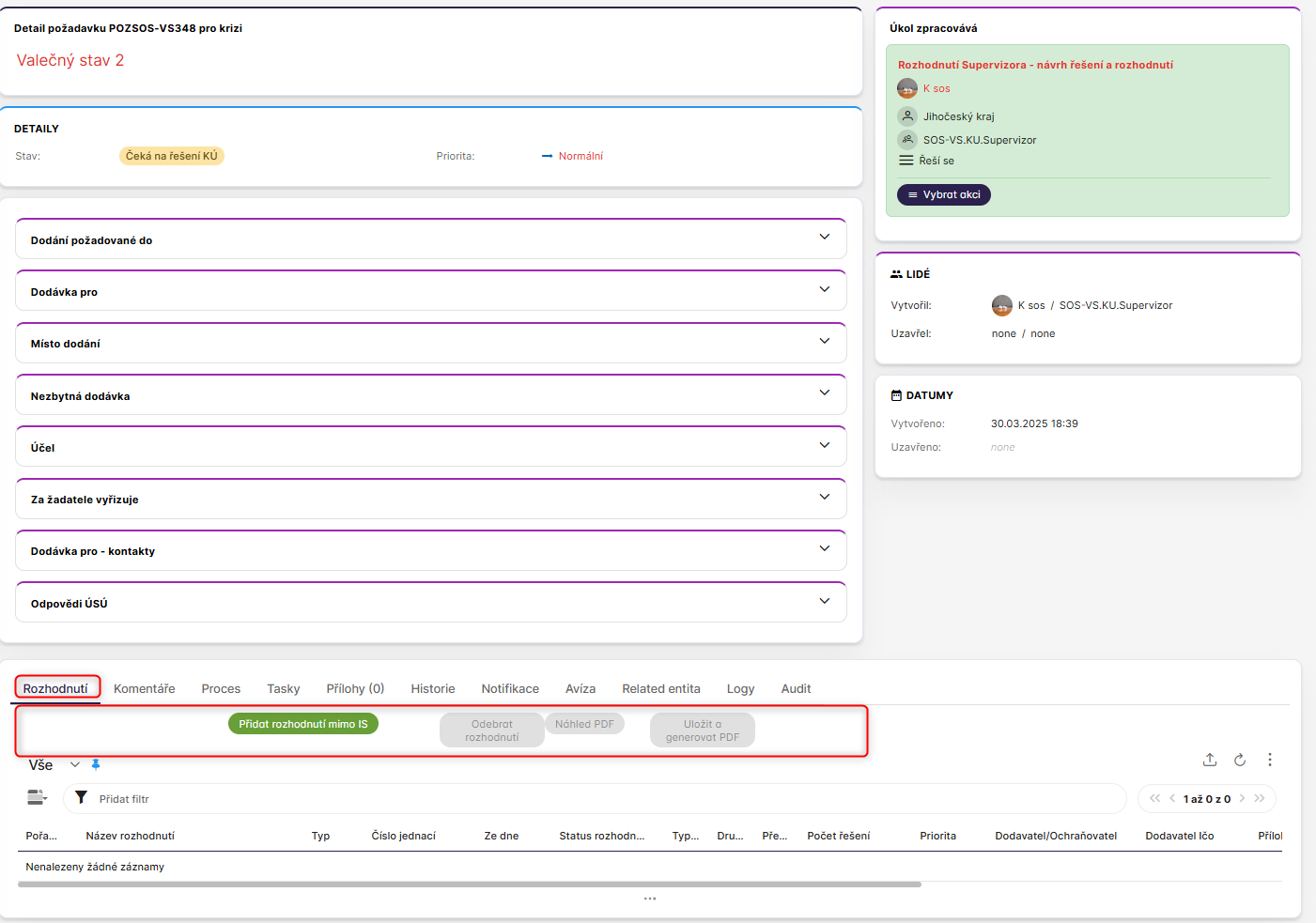Click the funnel filter icon
The height and width of the screenshot is (923, 1316).
click(x=82, y=798)
